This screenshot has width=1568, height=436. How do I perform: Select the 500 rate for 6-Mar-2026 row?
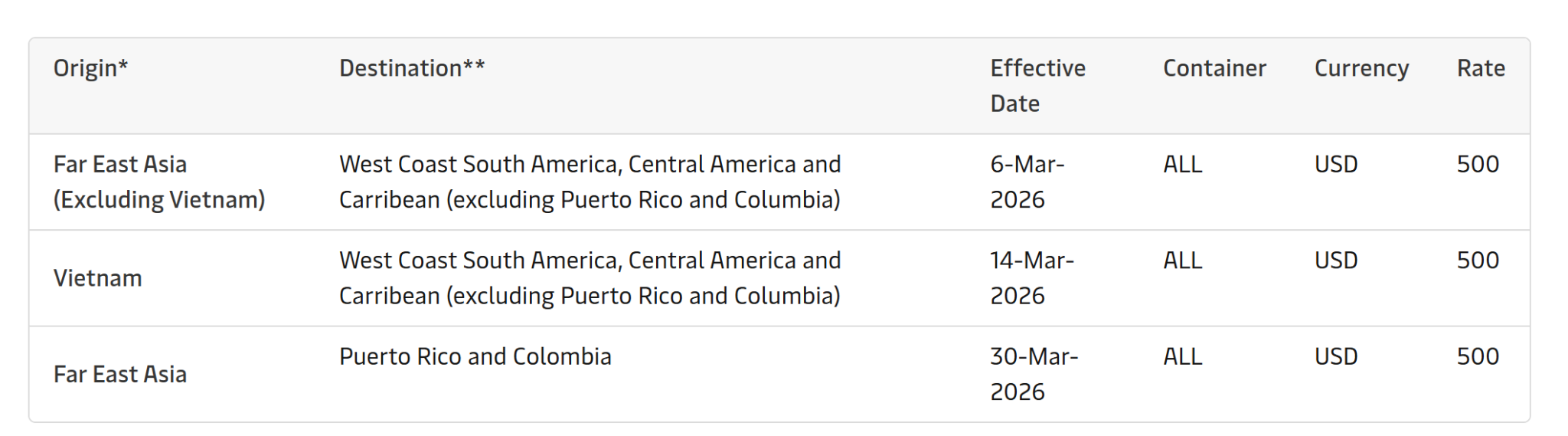pos(1478,164)
